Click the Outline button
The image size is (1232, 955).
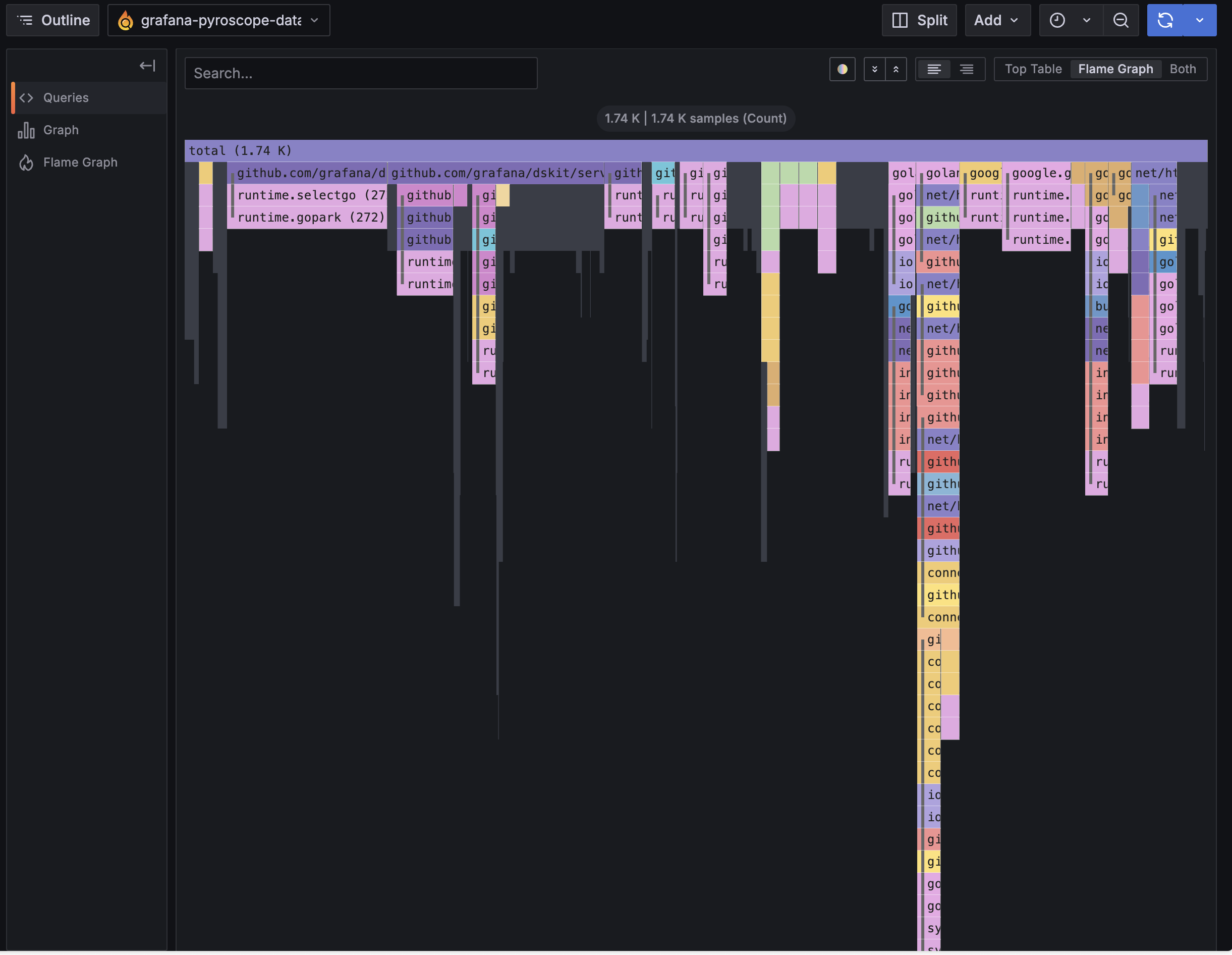point(52,20)
